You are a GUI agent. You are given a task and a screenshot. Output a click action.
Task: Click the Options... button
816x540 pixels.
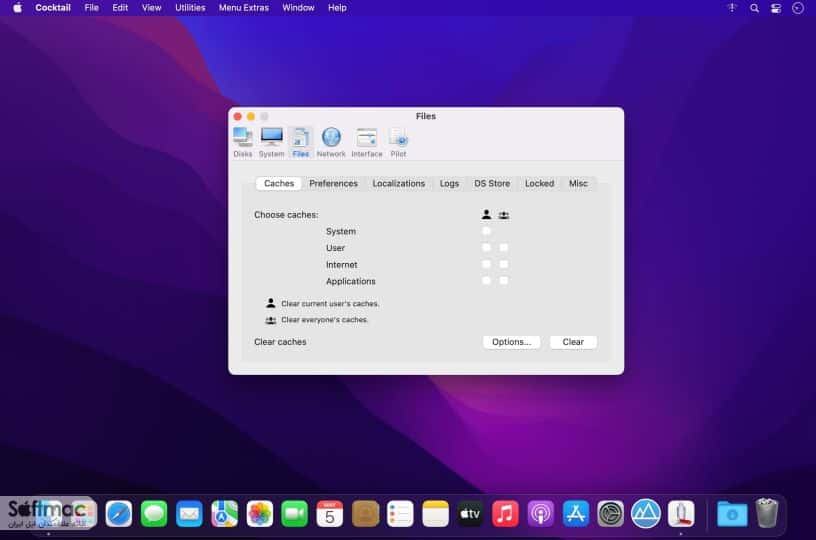[512, 342]
